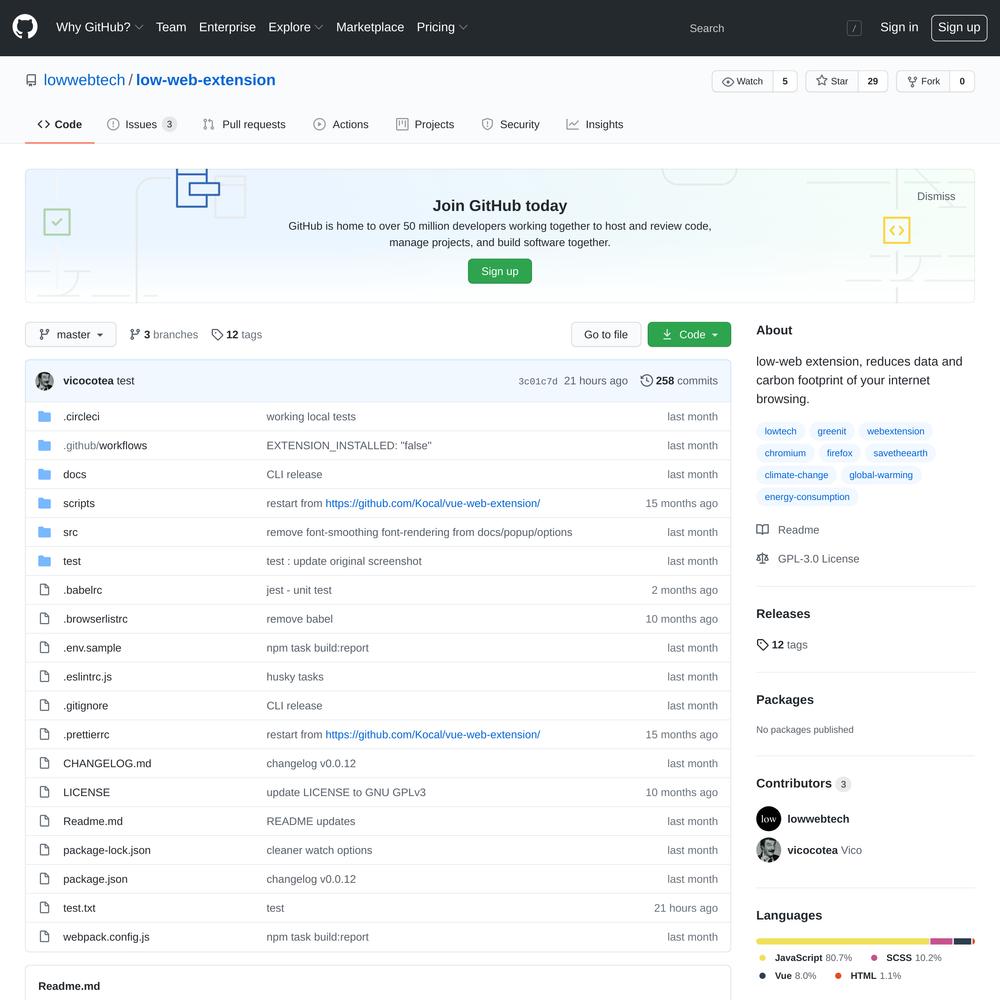Click the scales icon beside GPL-3.0 License
The image size is (1000, 1000).
point(762,559)
